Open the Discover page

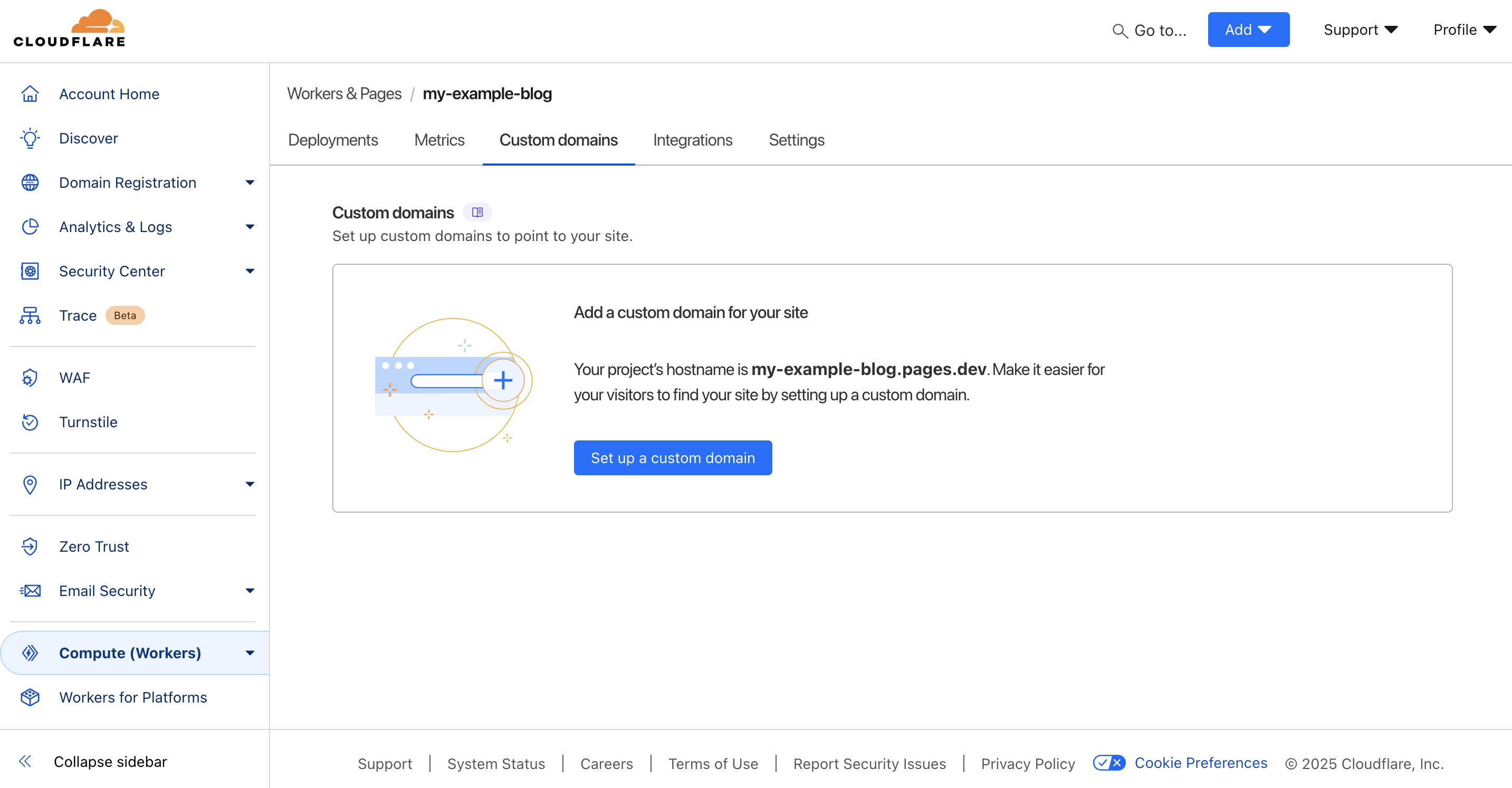[x=89, y=139]
